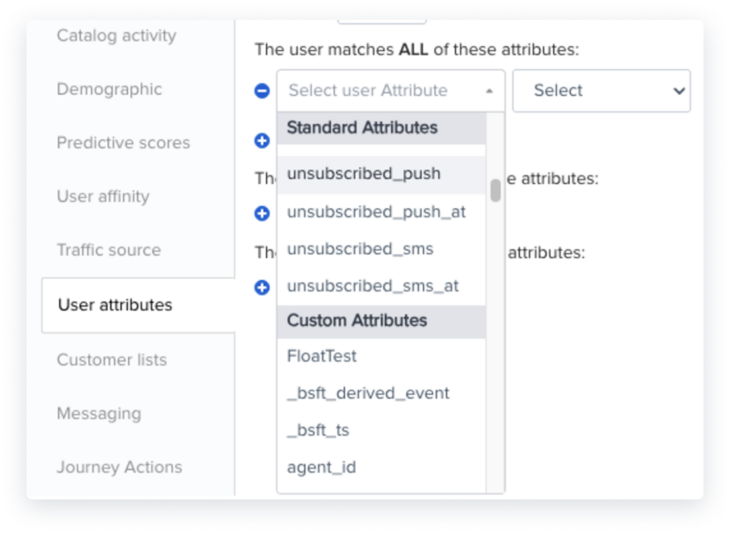This screenshot has width=730, height=533.
Task: Choose unsubscribed_push_at attribute
Action: click(x=381, y=212)
